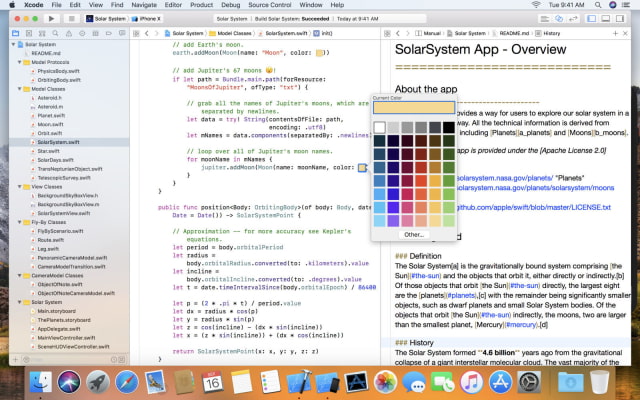Launch Safari from the Dock
The image size is (640, 400).
click(128, 382)
